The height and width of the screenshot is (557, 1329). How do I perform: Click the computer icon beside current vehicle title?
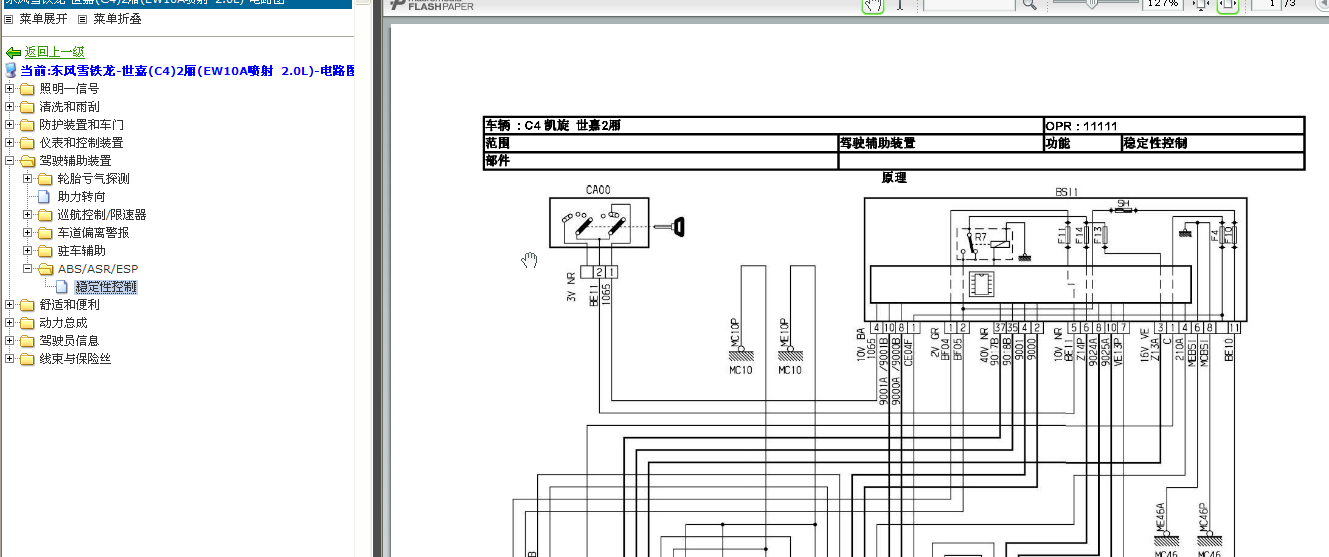click(11, 70)
